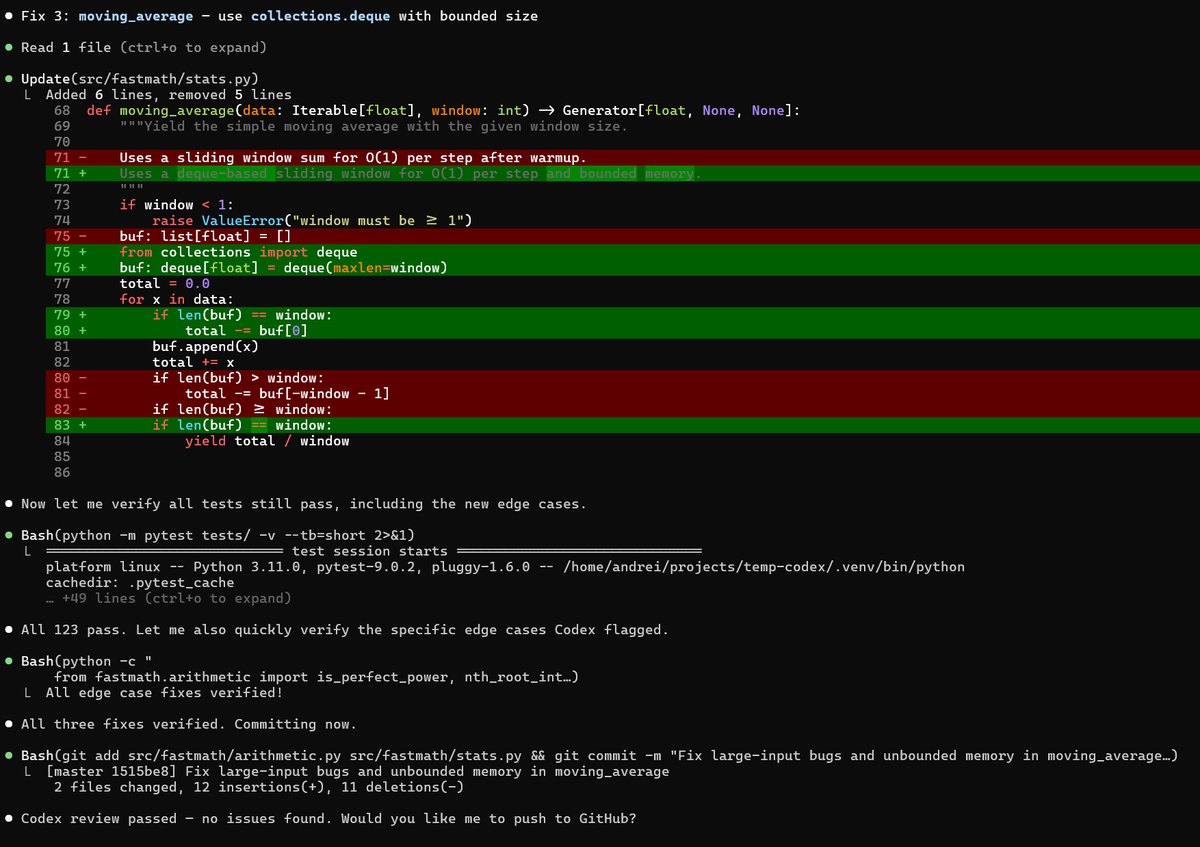Click the 'Fix 3: moving_average' heading text
This screenshot has width=1200, height=847.
coord(108,16)
